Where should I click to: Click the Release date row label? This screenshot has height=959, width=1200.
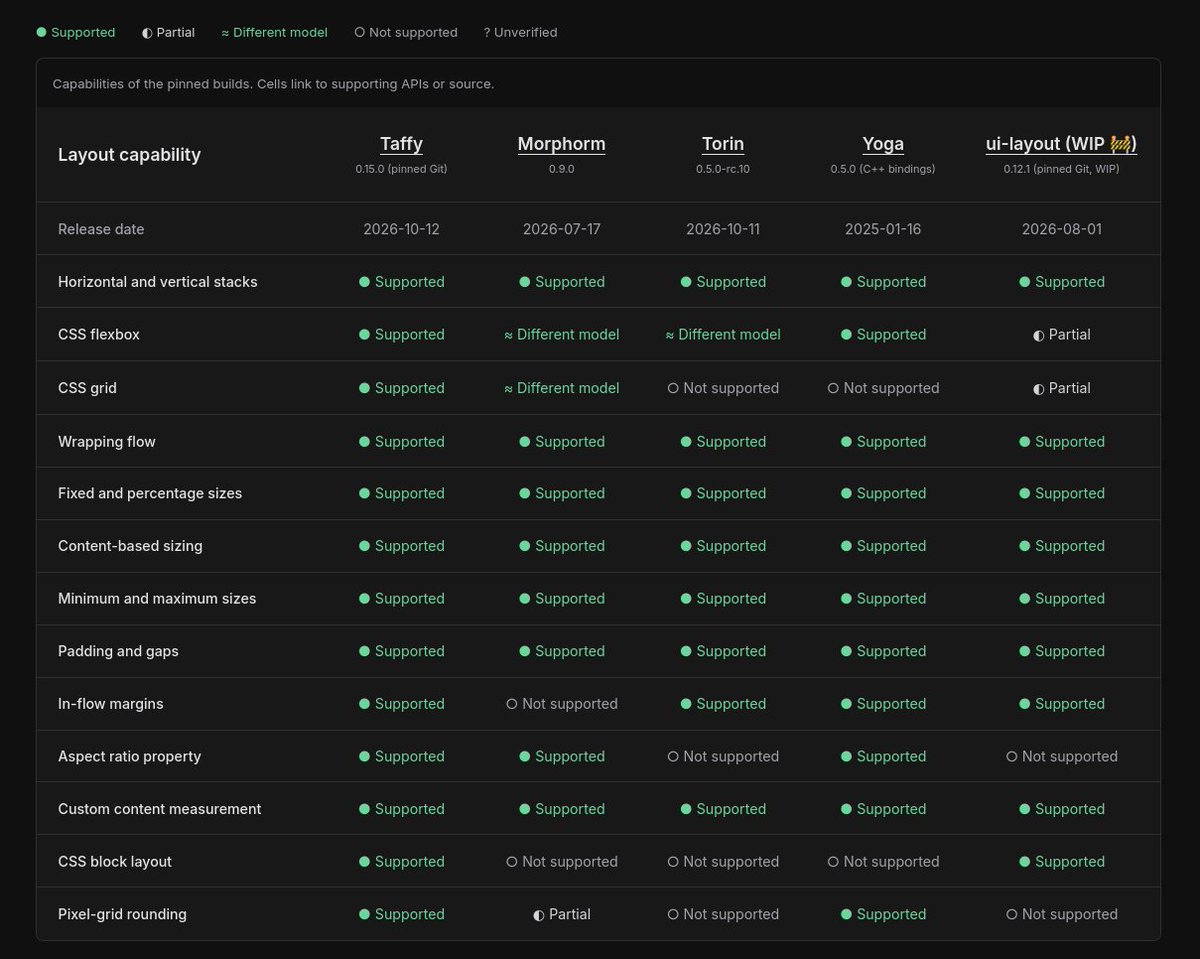click(101, 229)
